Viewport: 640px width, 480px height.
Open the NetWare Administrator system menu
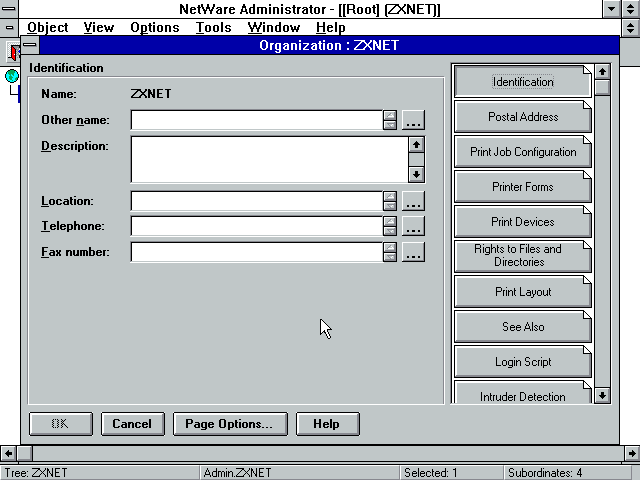coord(9,9)
